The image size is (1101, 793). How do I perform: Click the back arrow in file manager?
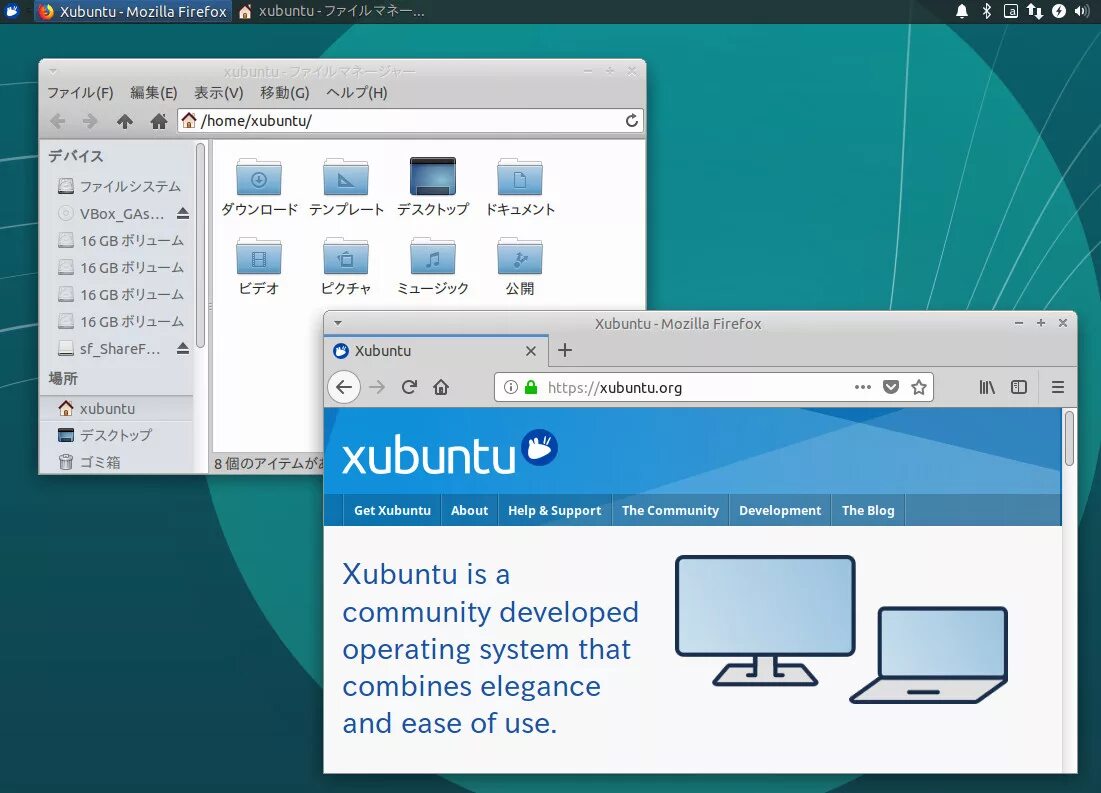(58, 122)
